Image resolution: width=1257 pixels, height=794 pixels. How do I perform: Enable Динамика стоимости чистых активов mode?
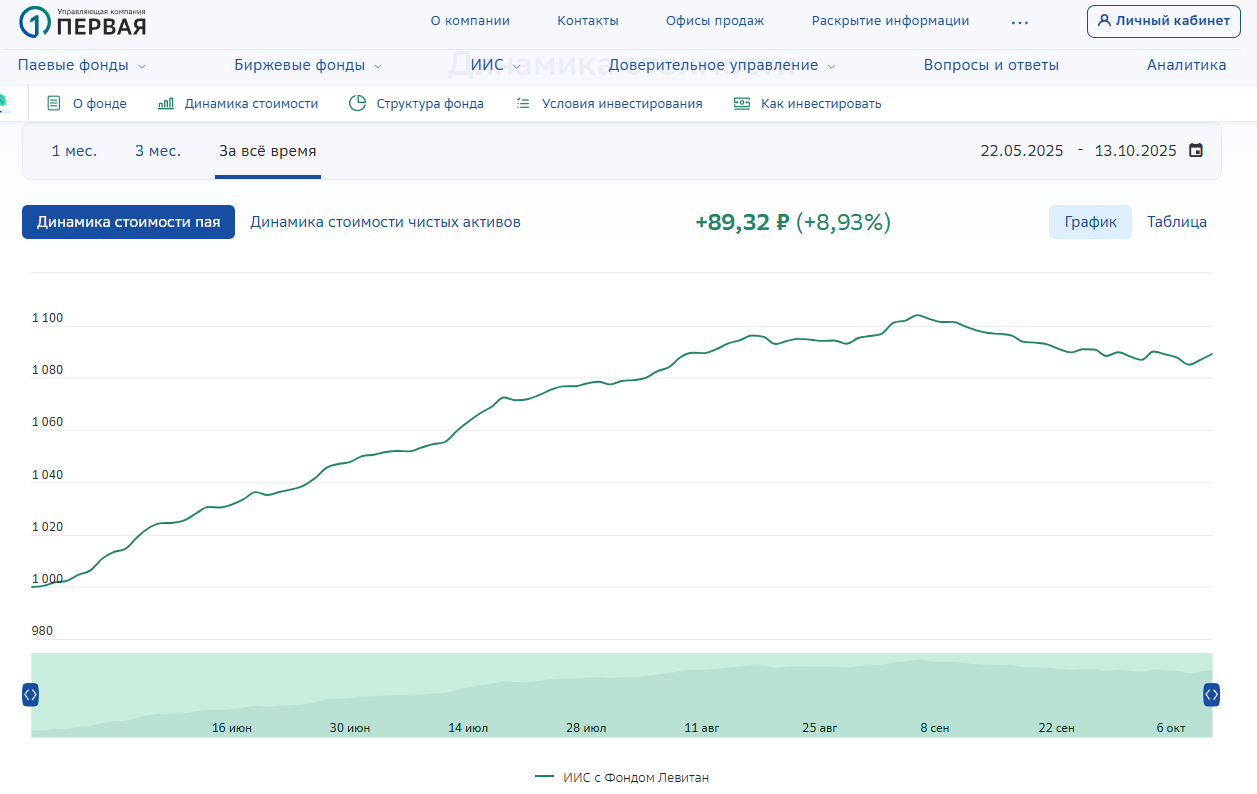tap(386, 221)
